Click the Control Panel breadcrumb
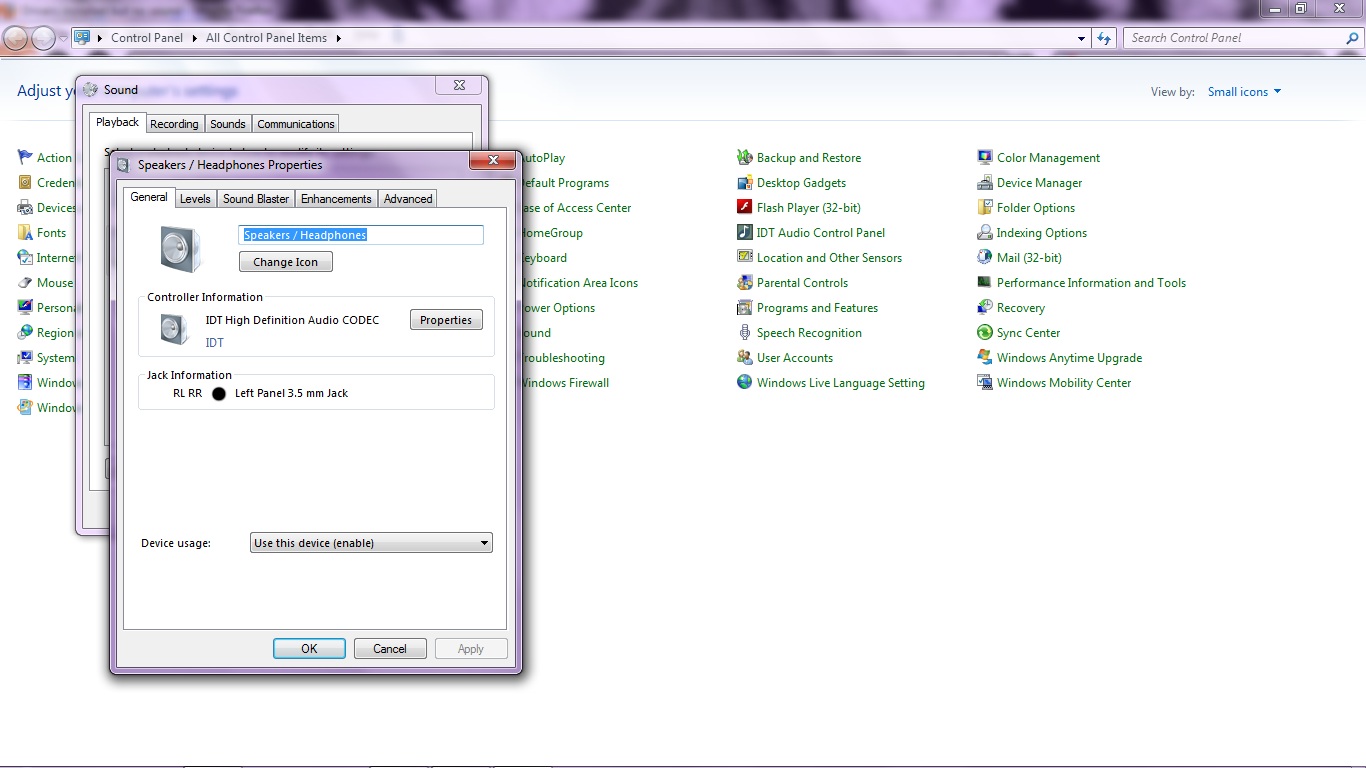 (147, 38)
